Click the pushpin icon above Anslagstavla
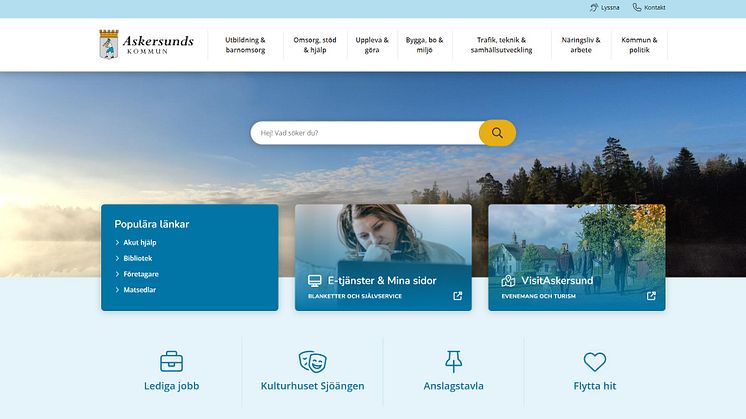 pyautogui.click(x=453, y=361)
